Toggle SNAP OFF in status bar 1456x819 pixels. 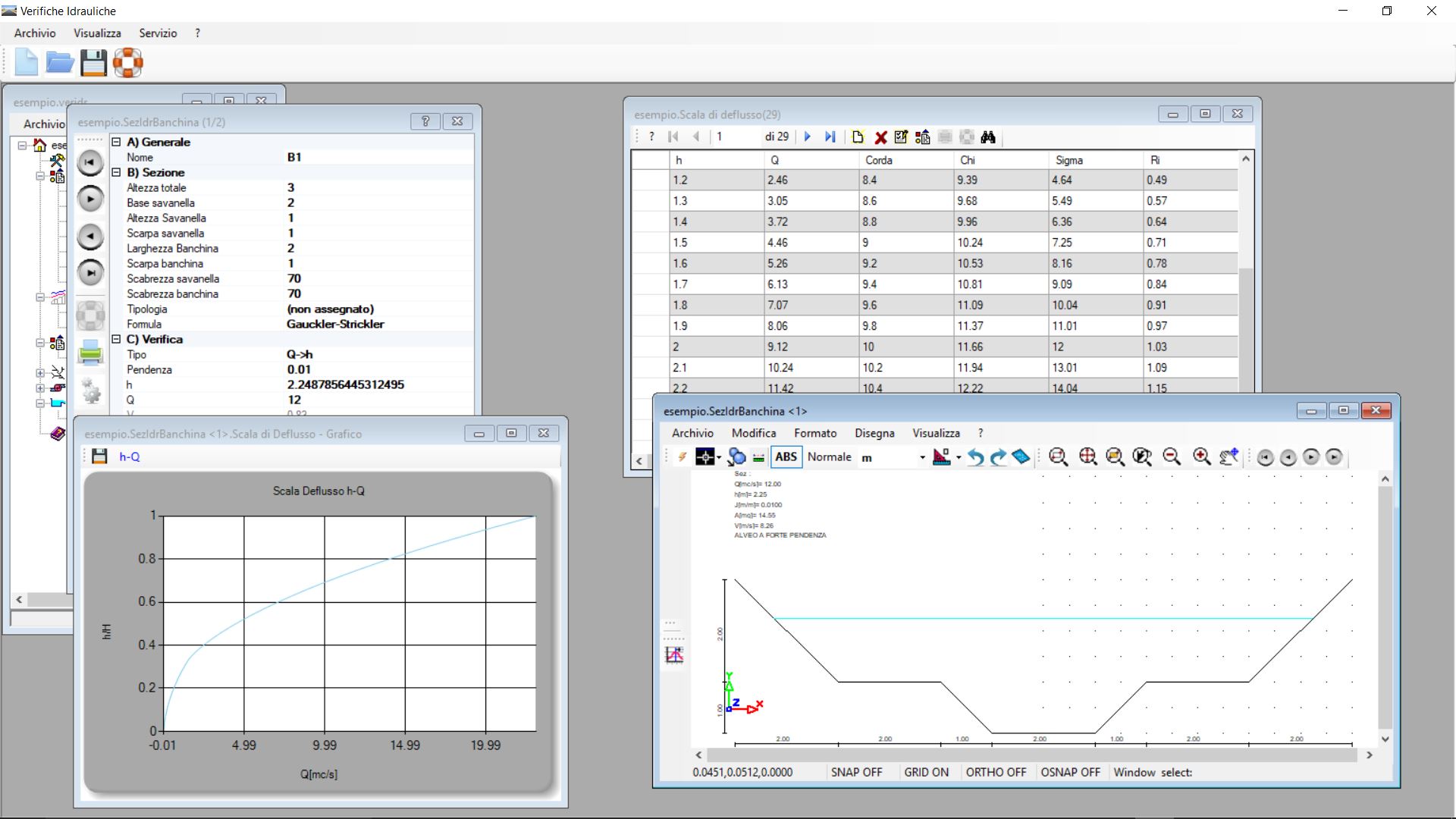[856, 772]
